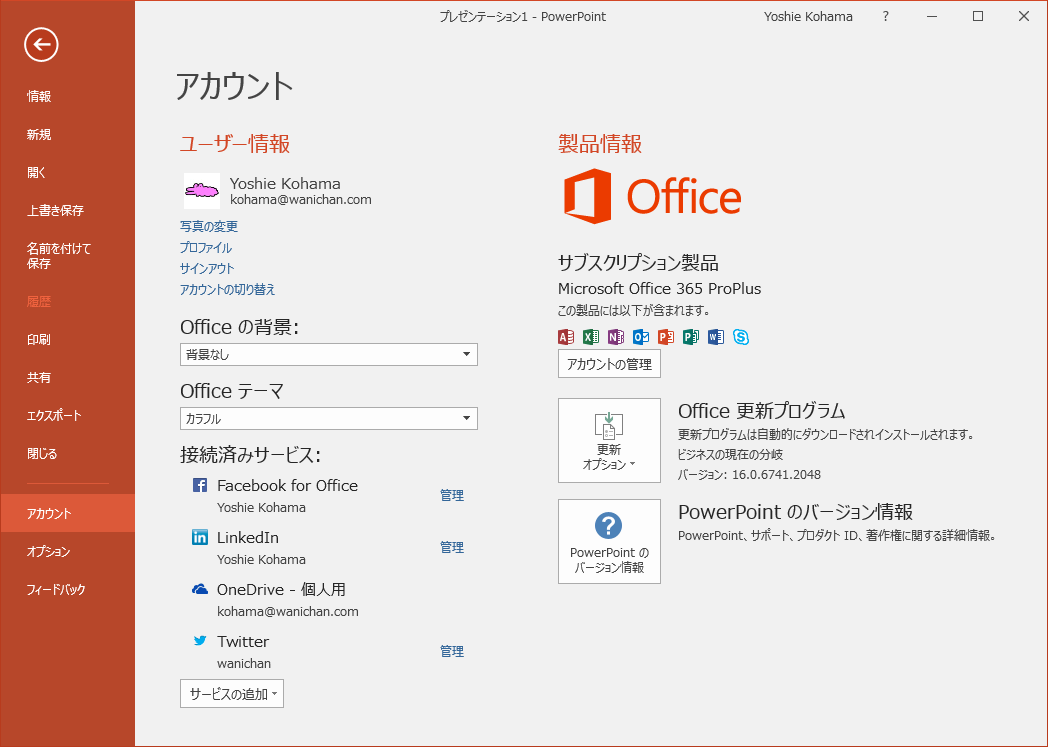Viewport: 1048px width, 747px height.
Task: Click the OneNote app icon
Action: (616, 337)
